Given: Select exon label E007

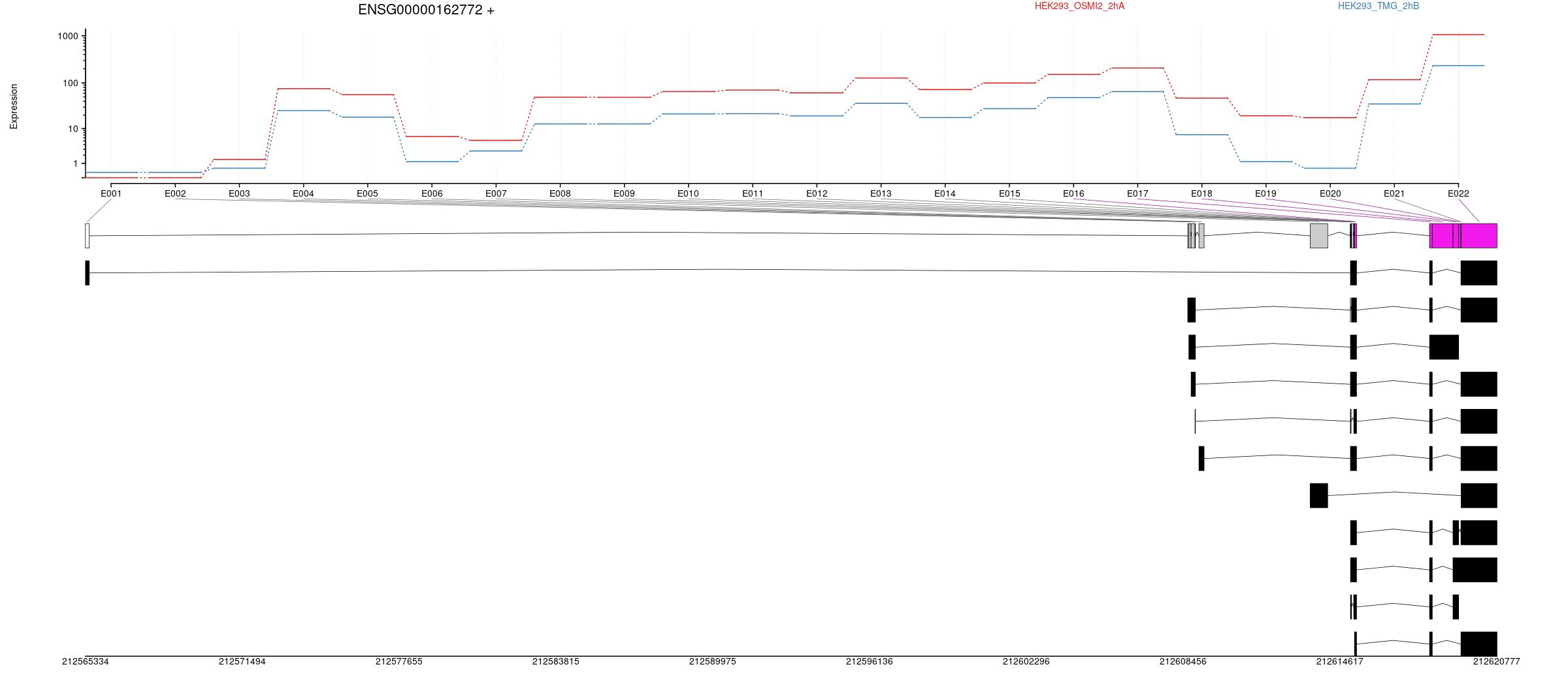Looking at the screenshot, I should tap(496, 193).
